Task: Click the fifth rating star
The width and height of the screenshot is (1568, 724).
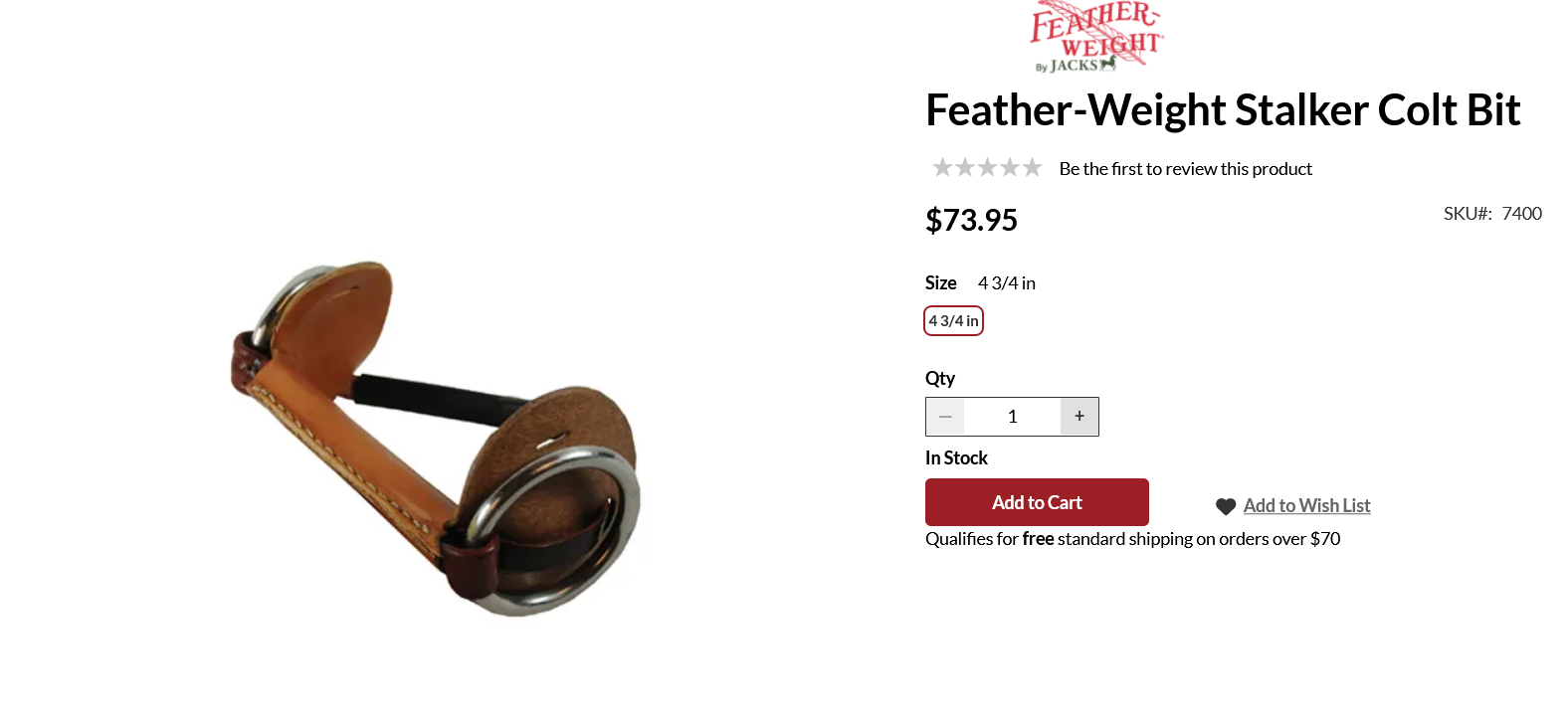Action: (x=1032, y=167)
